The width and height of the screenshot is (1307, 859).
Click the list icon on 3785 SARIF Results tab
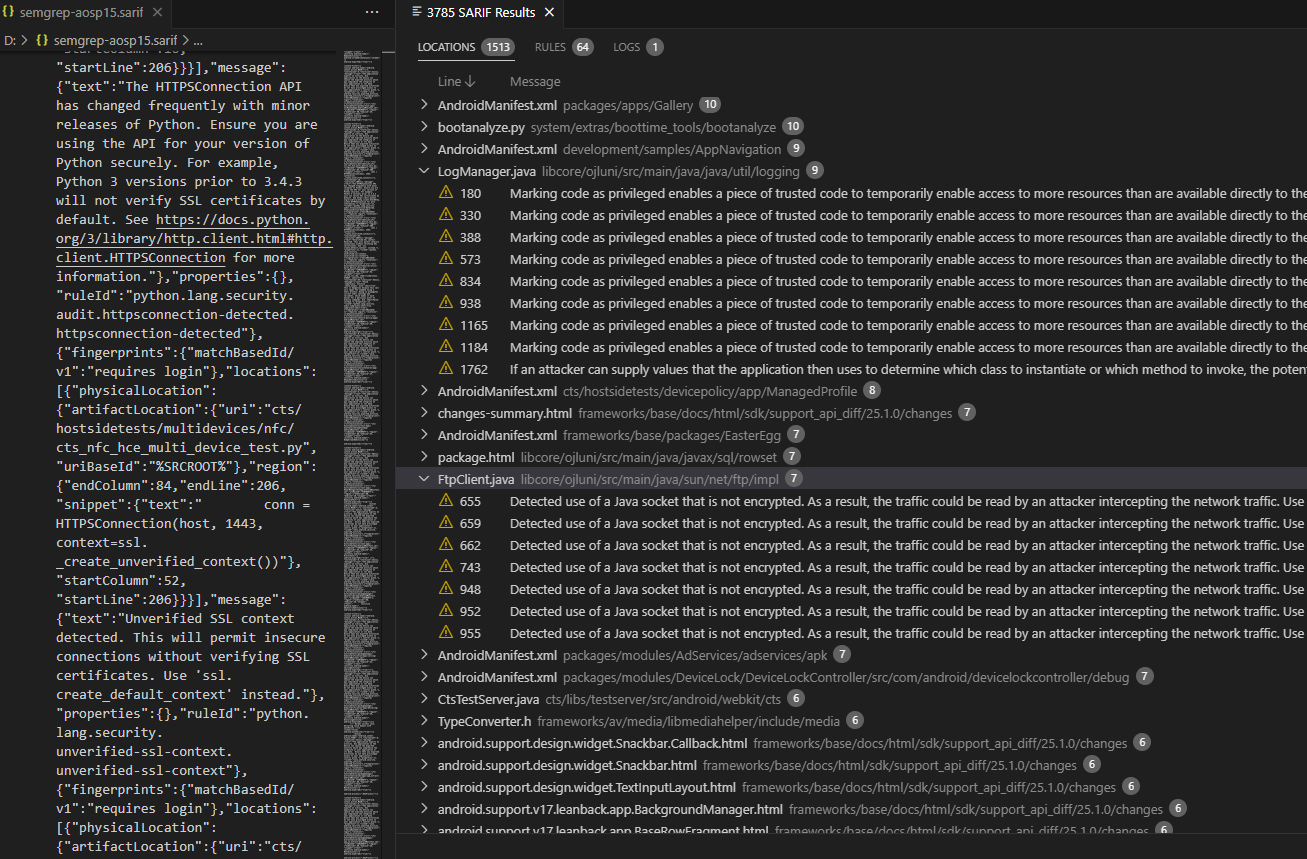[x=419, y=13]
